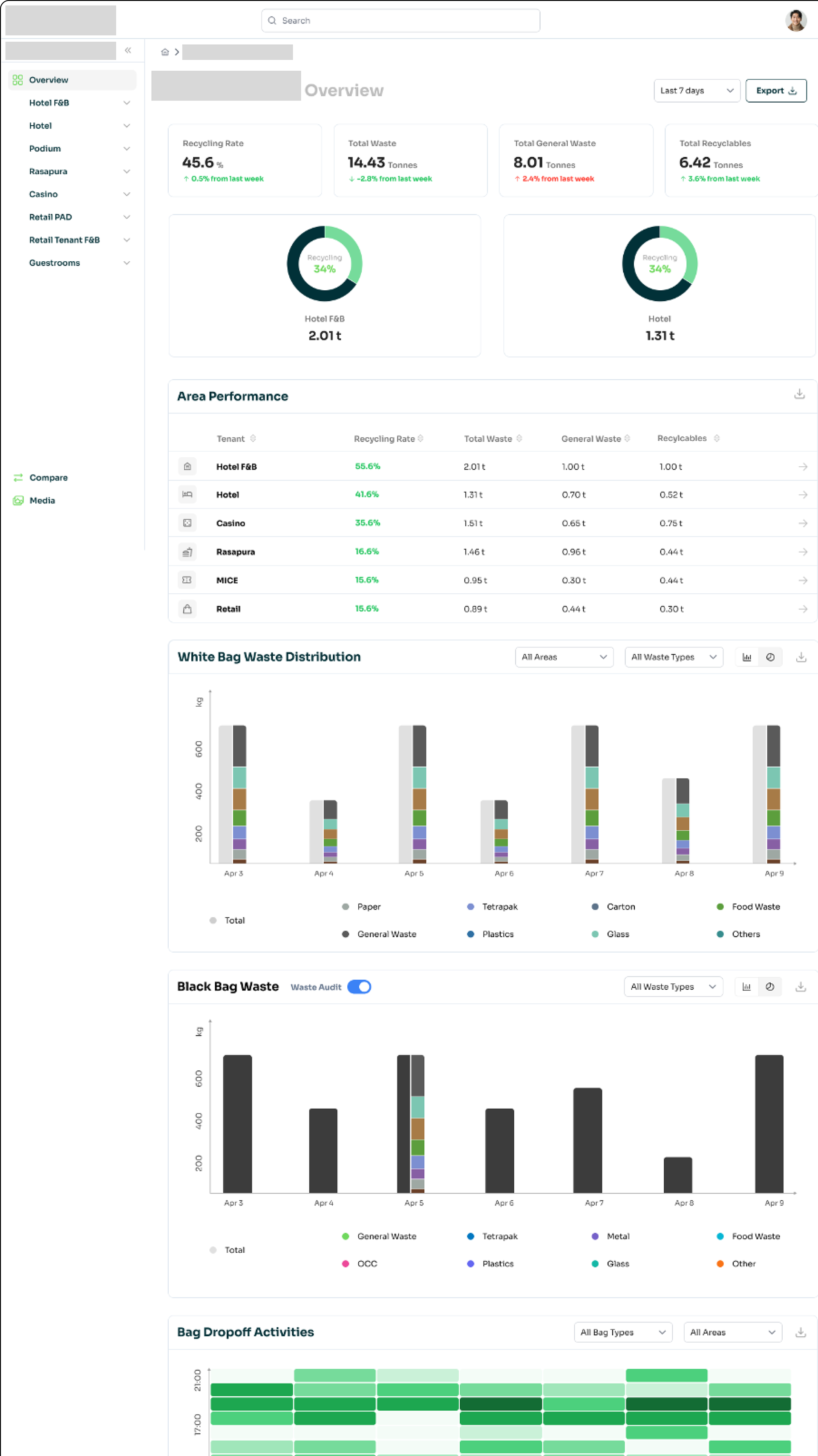Viewport: 818px width, 1456px height.
Task: Switch White Bag chart to pie view
Action: (x=770, y=657)
